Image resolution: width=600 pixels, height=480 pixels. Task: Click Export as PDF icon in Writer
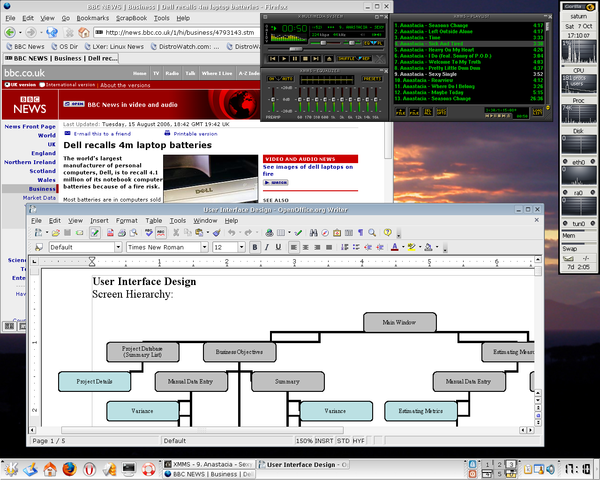(x=110, y=232)
